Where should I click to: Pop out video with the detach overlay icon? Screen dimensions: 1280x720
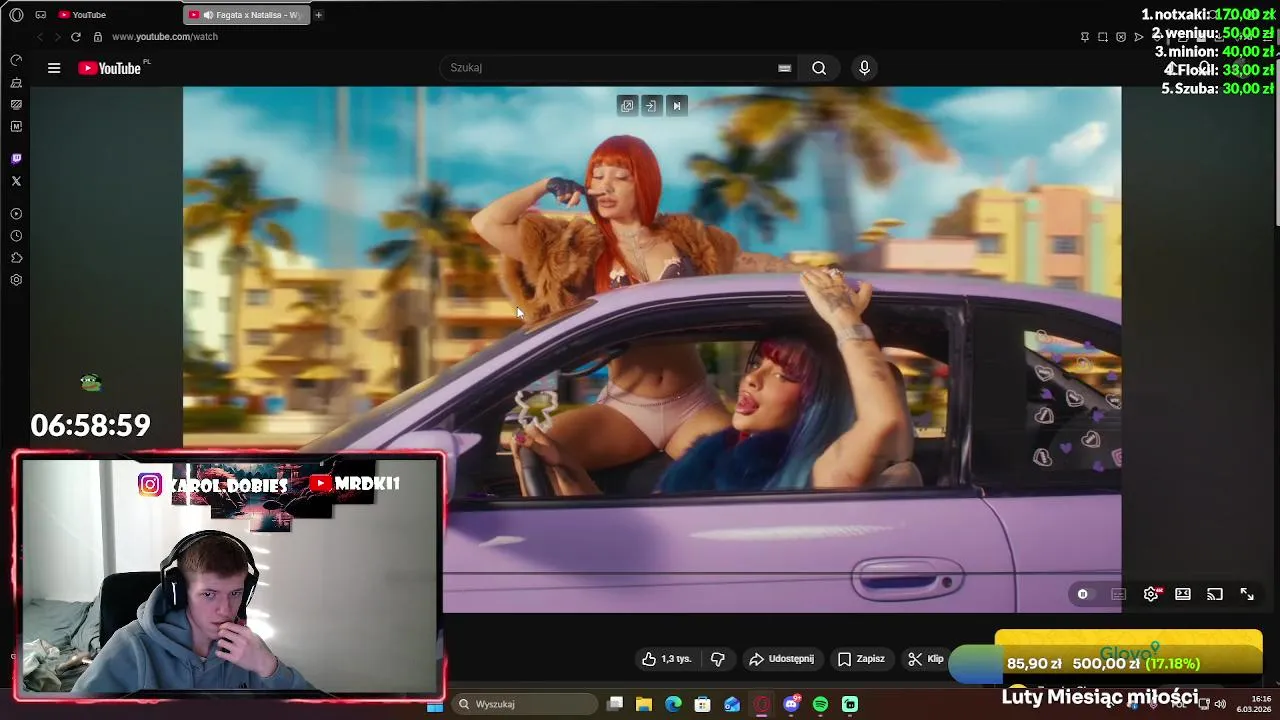[627, 105]
